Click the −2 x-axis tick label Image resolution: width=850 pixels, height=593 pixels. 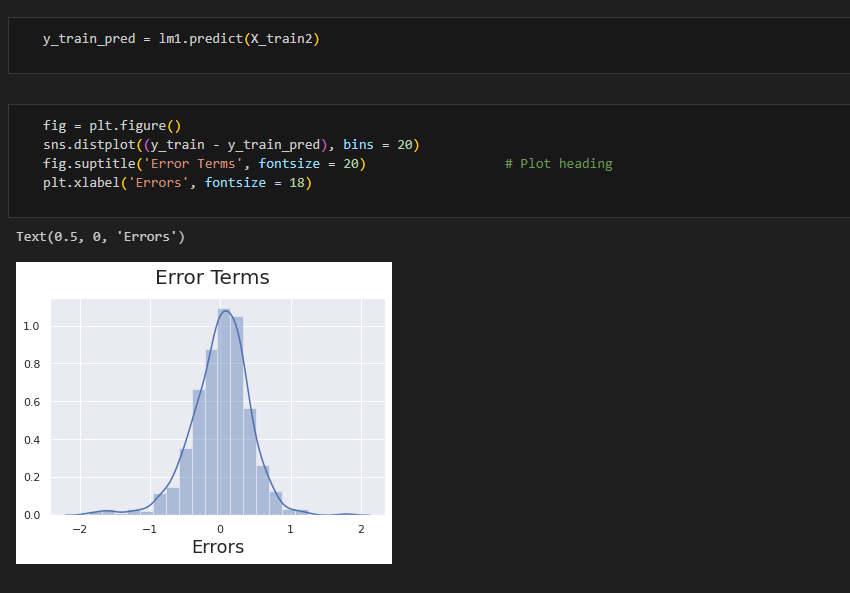(x=79, y=529)
